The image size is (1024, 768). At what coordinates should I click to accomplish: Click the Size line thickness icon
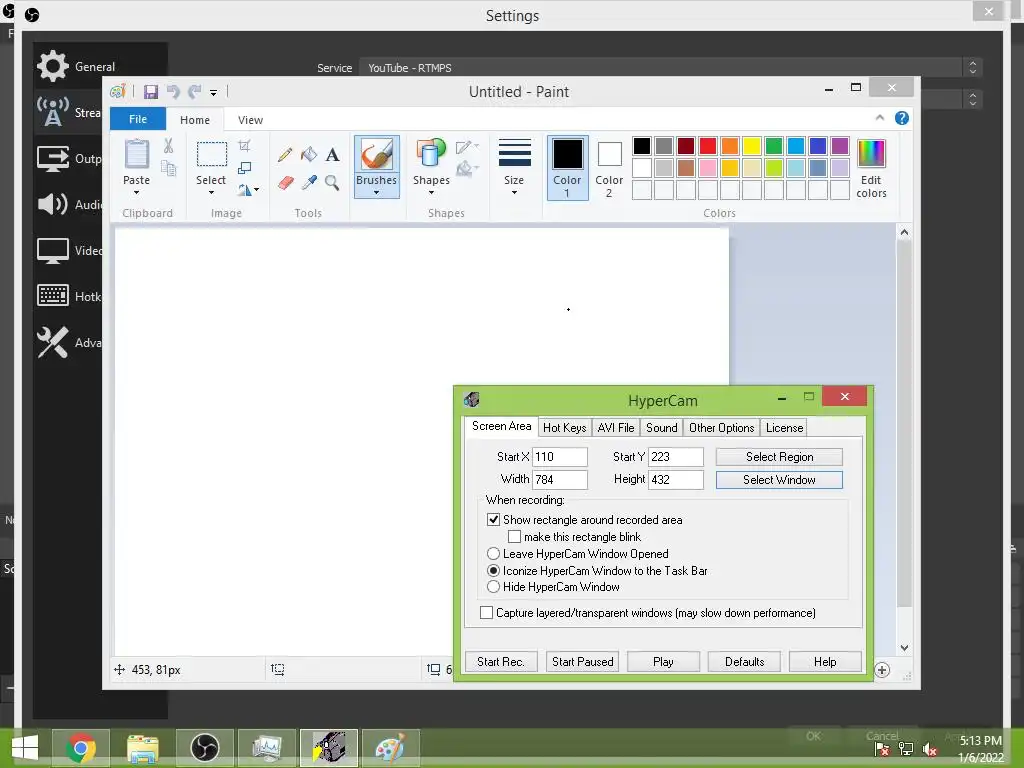point(515,153)
